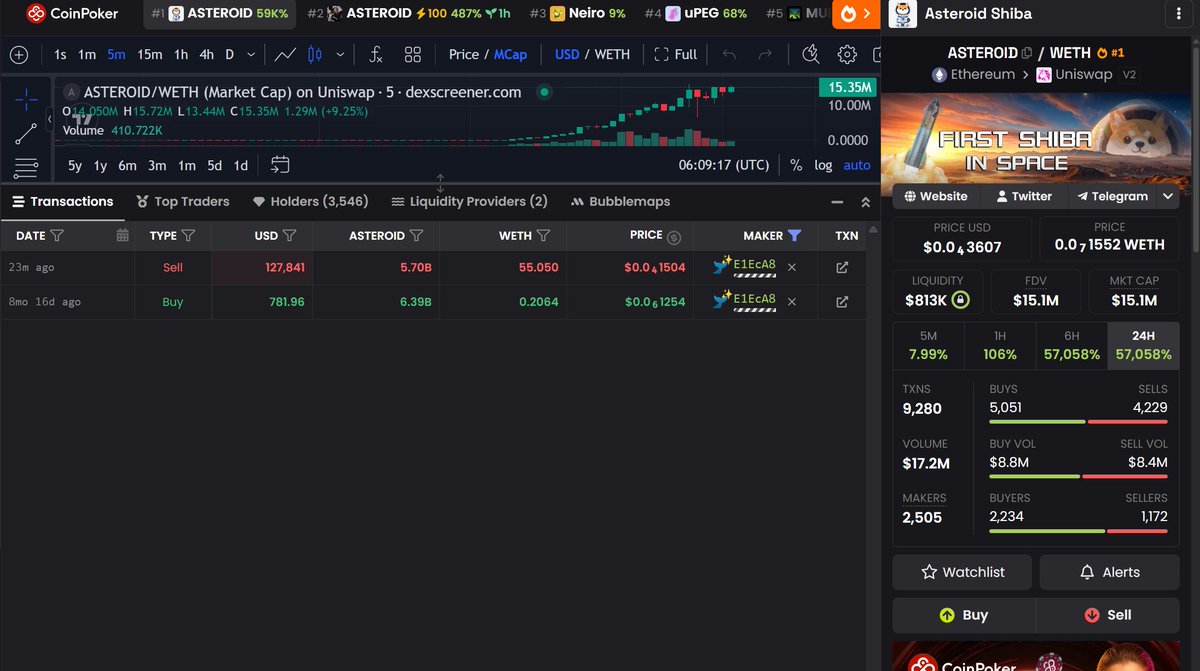The height and width of the screenshot is (671, 1200).
Task: Open the Top Traders tab
Action: tap(183, 201)
